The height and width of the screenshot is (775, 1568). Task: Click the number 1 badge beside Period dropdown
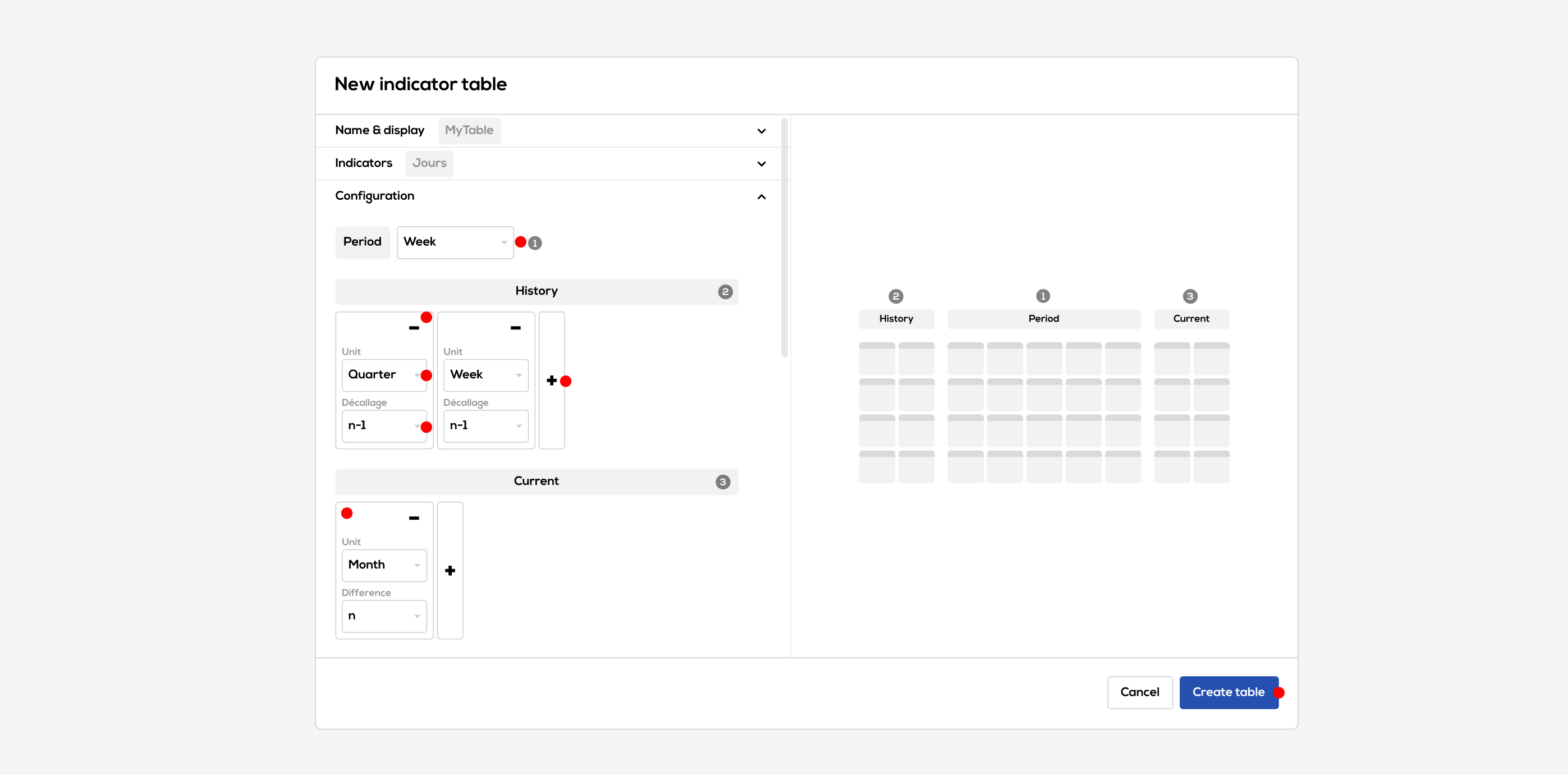534,243
